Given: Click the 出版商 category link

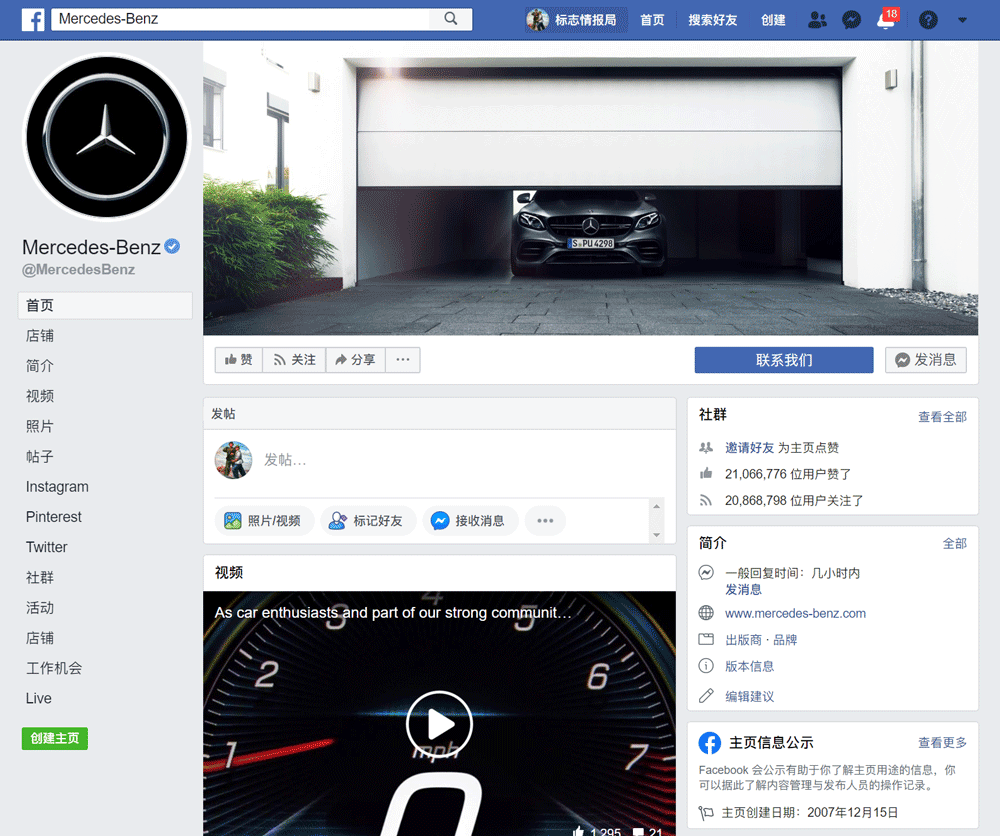Looking at the screenshot, I should (743, 640).
